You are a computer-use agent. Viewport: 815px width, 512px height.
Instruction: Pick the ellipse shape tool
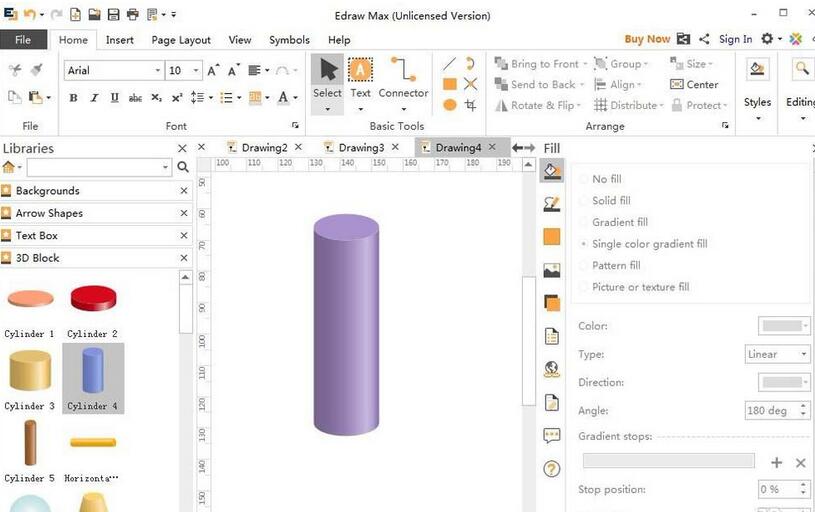450,105
